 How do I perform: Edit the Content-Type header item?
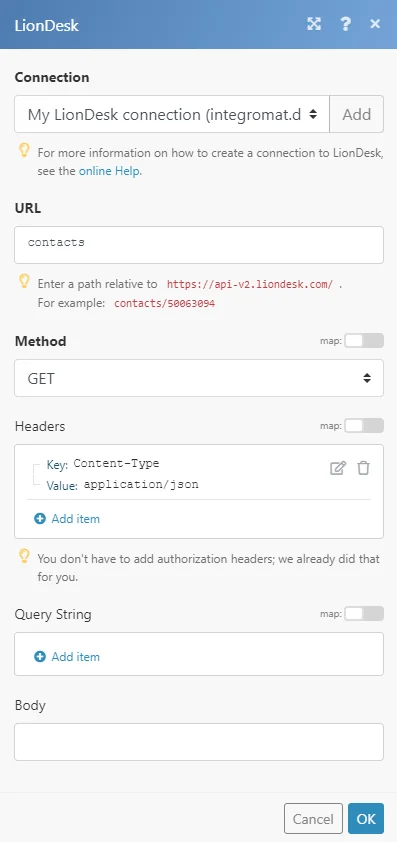pyautogui.click(x=338, y=468)
